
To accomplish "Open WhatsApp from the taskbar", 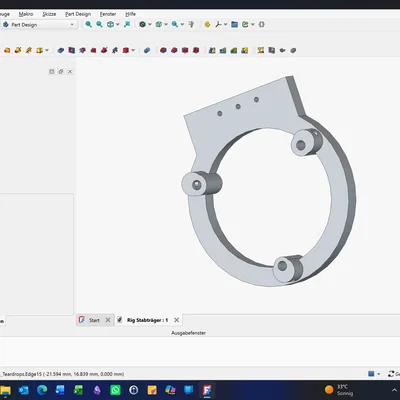I will click(x=115, y=390).
